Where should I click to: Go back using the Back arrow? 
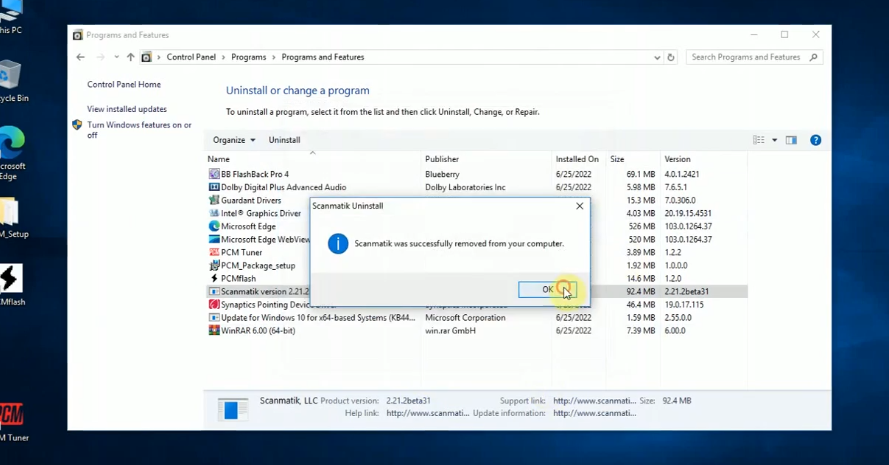tap(81, 57)
